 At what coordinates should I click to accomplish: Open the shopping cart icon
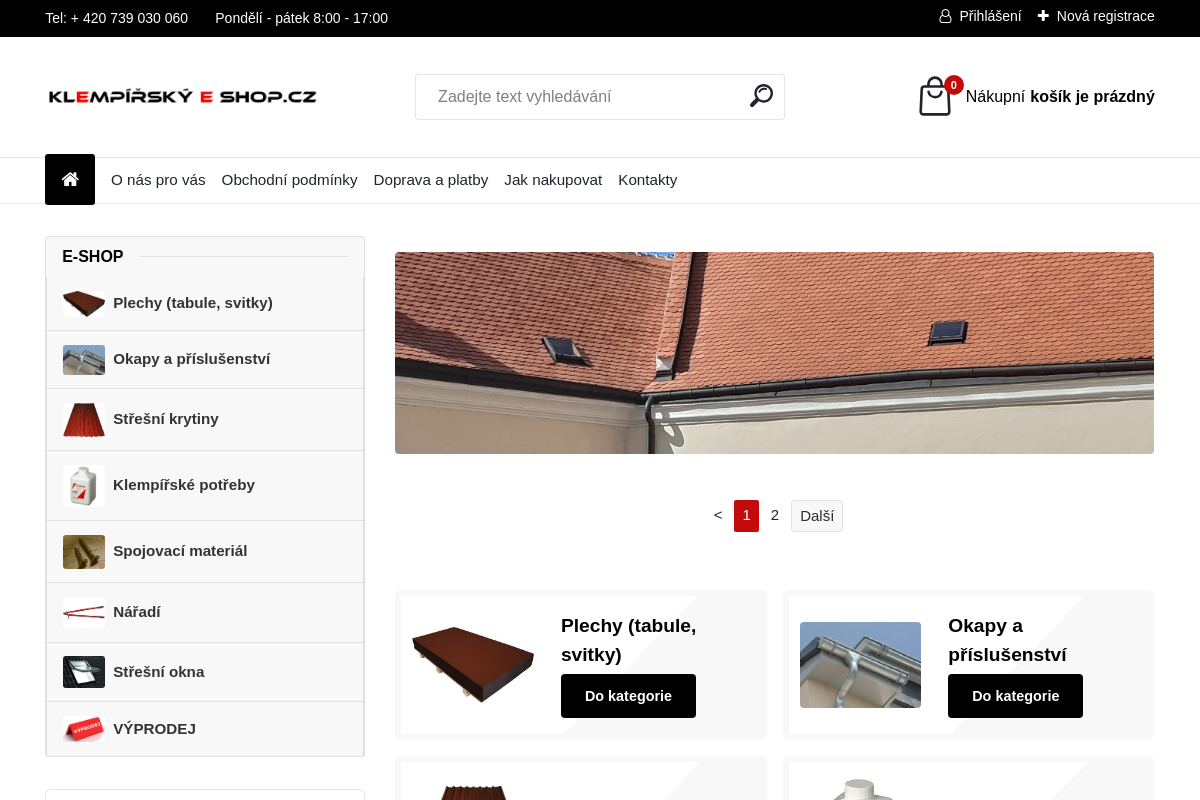point(934,96)
